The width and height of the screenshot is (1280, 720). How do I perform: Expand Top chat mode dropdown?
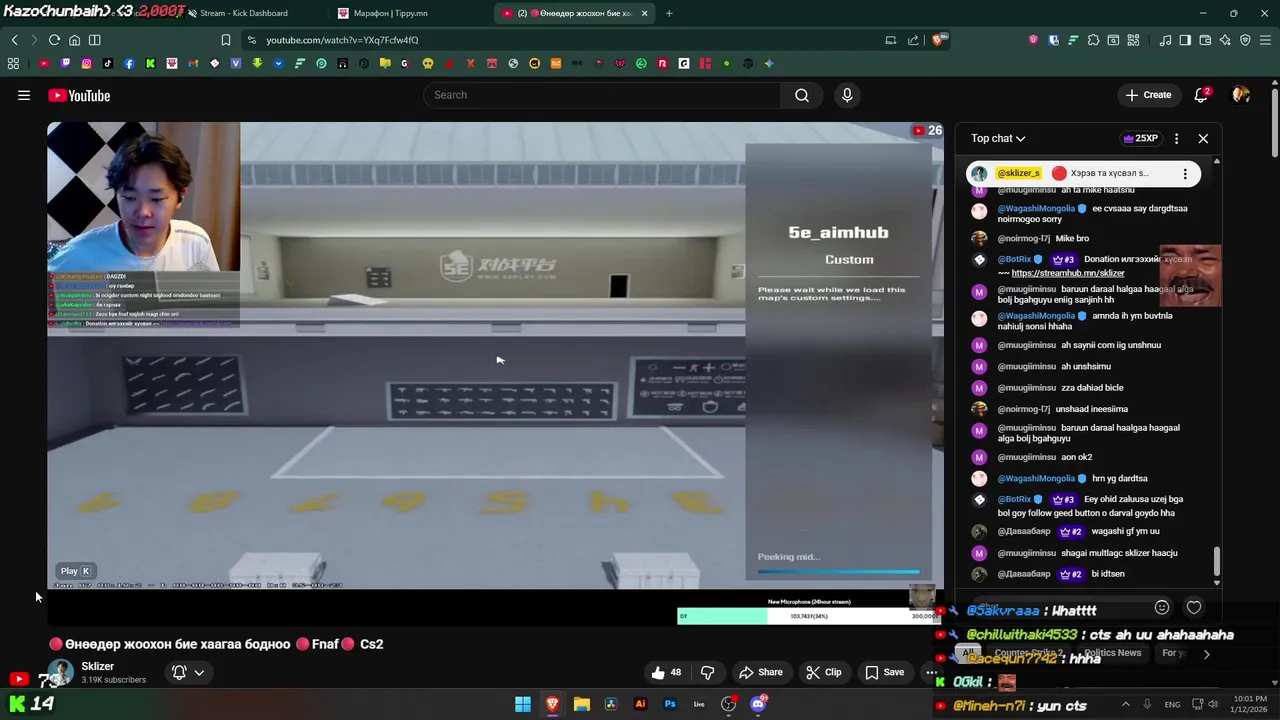click(x=998, y=138)
